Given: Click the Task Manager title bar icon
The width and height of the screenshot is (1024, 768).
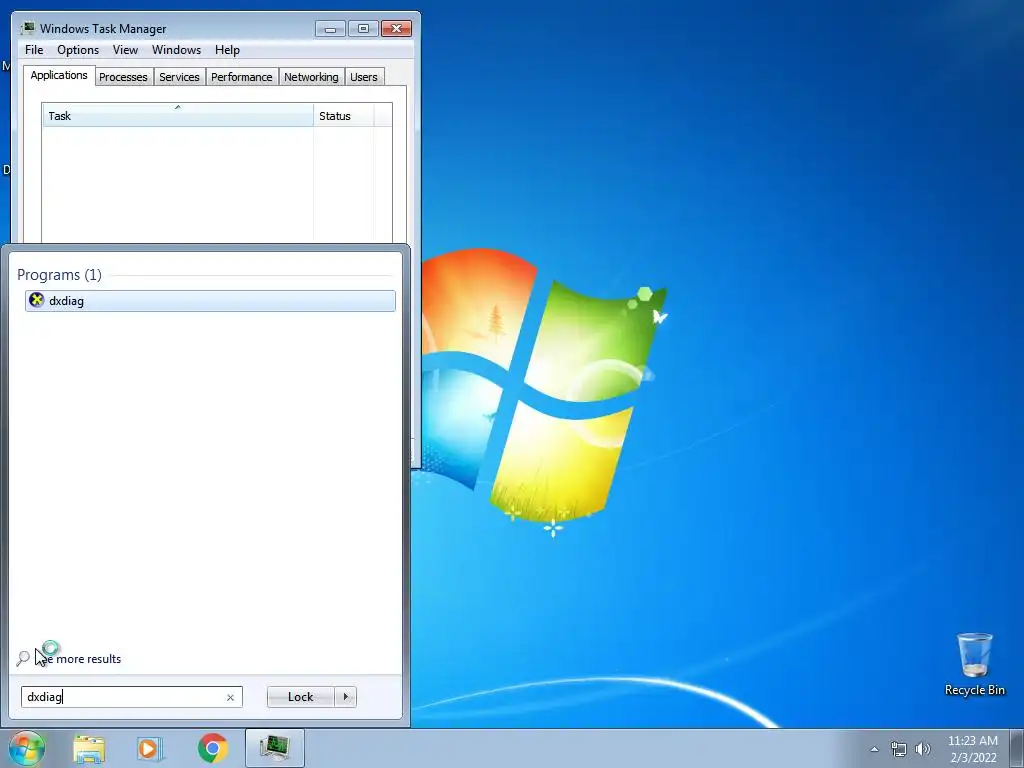Looking at the screenshot, I should [28, 28].
